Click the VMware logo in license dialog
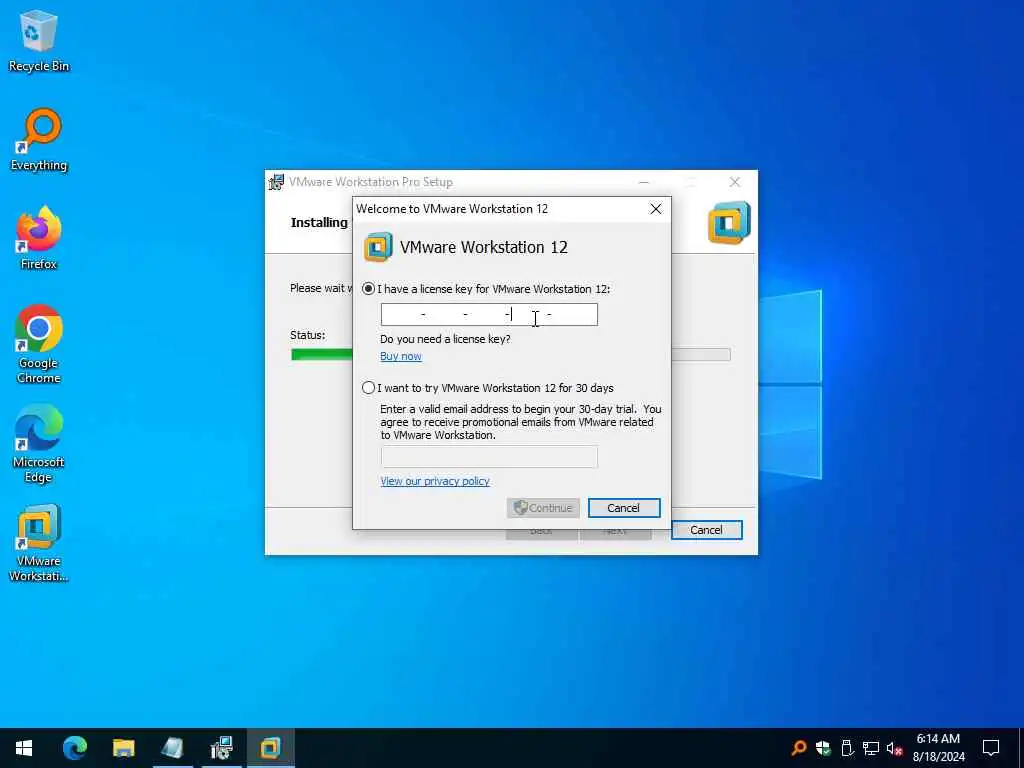The image size is (1024, 768). click(x=378, y=248)
